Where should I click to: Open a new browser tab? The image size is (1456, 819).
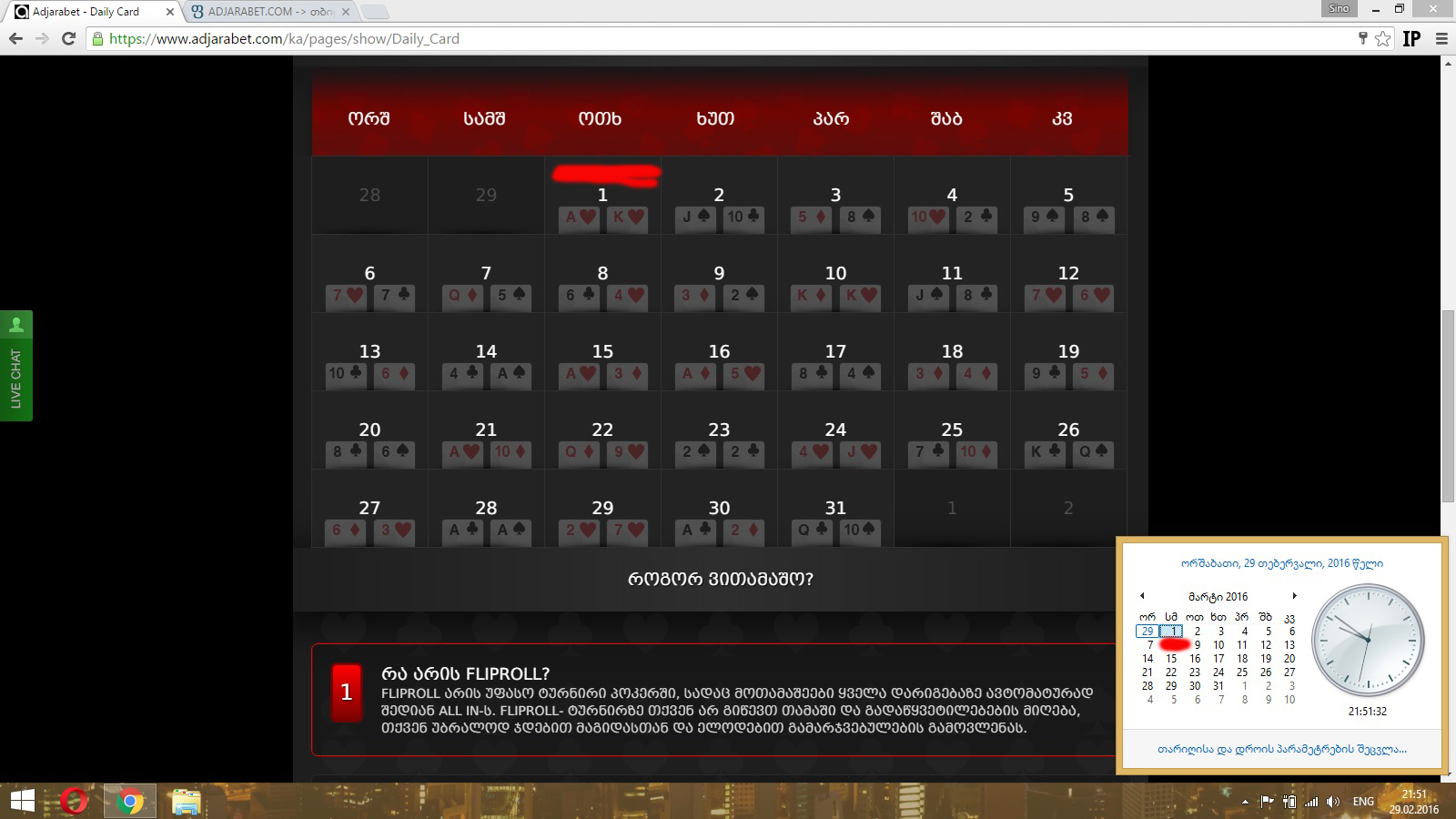point(375,12)
